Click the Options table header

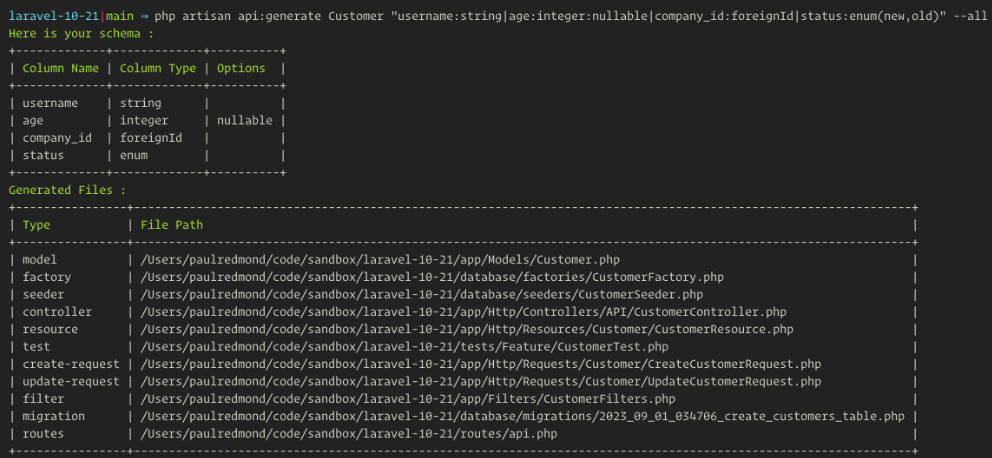point(241,68)
